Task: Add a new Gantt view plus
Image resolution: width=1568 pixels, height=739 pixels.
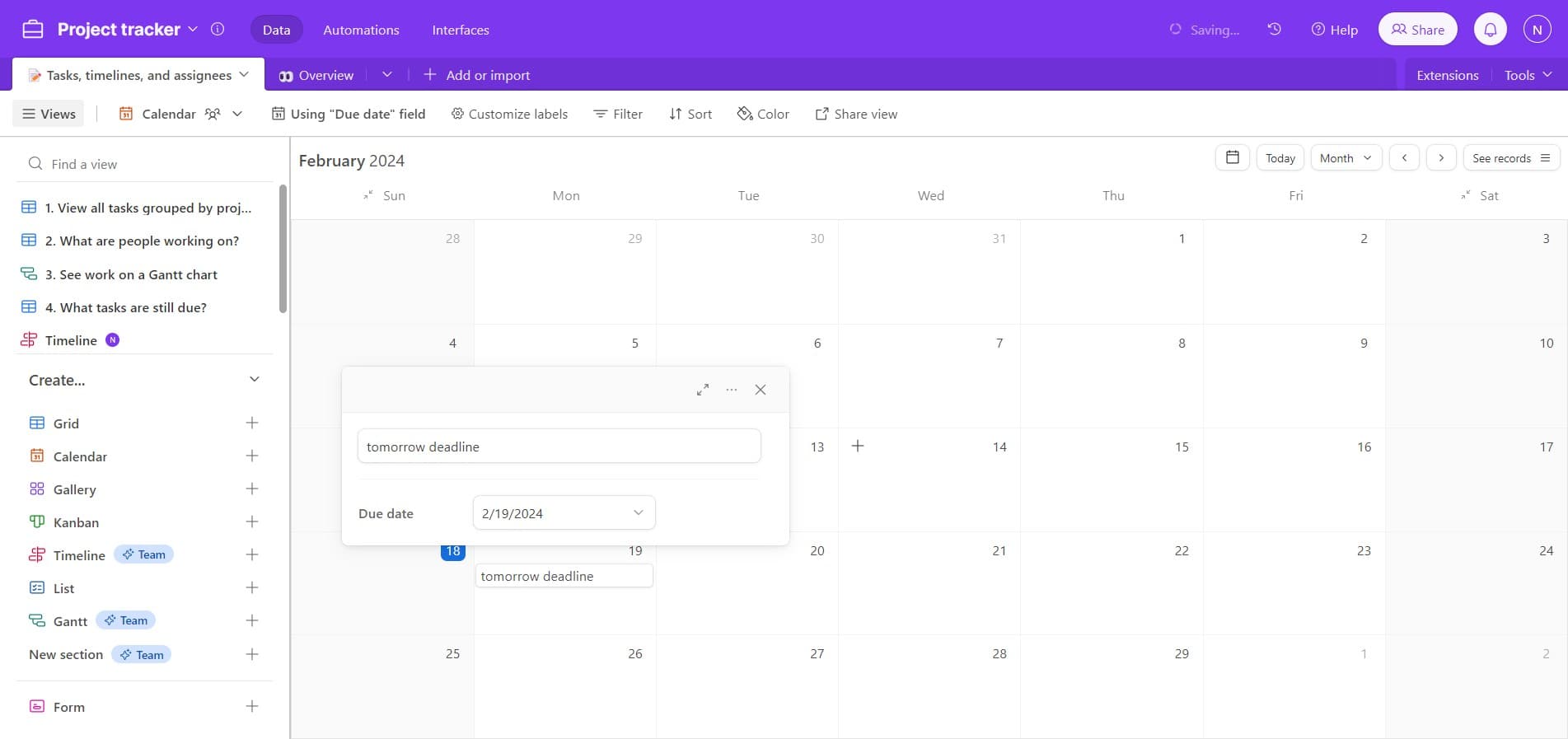Action: click(252, 620)
